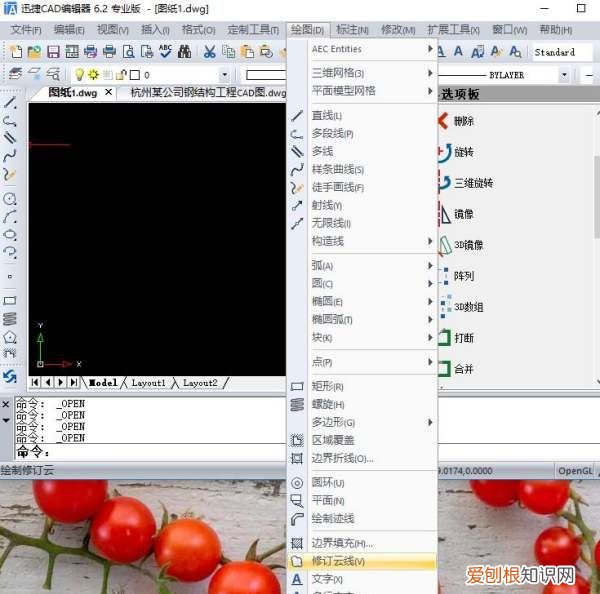Toggle the layer lightbulb on/off icon

(80, 75)
